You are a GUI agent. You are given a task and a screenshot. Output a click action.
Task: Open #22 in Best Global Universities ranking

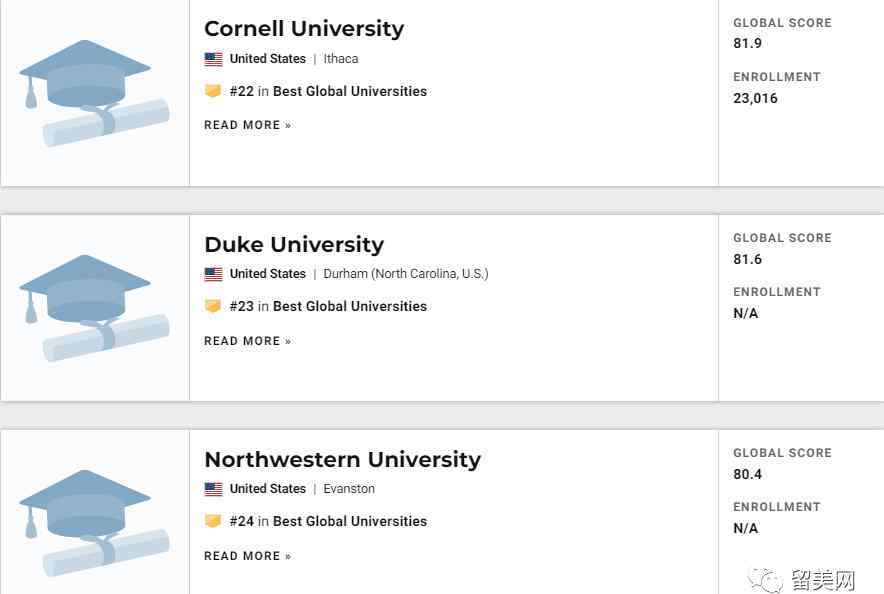pyautogui.click(x=328, y=91)
